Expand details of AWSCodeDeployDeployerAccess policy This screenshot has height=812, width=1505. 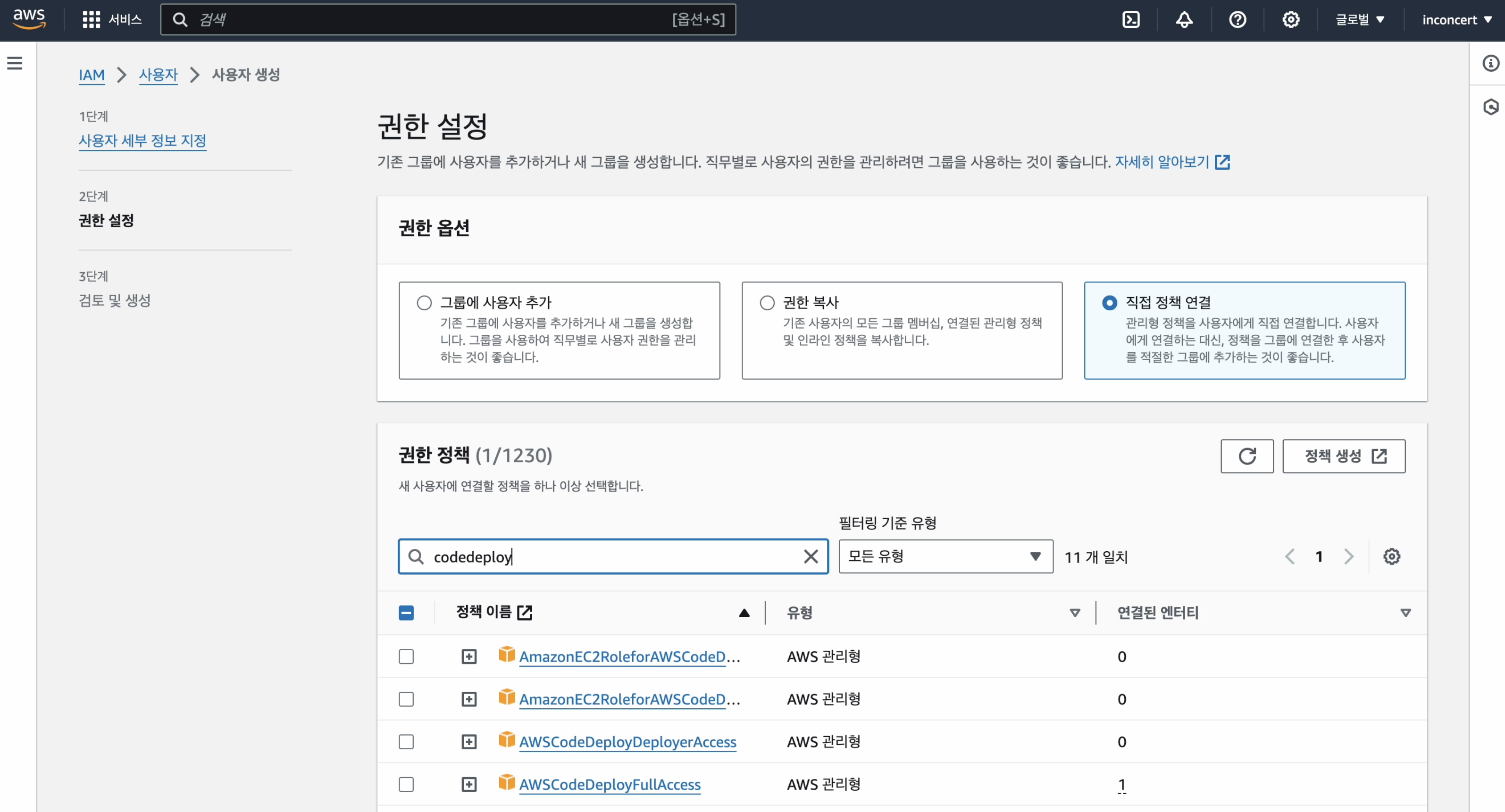(x=468, y=741)
